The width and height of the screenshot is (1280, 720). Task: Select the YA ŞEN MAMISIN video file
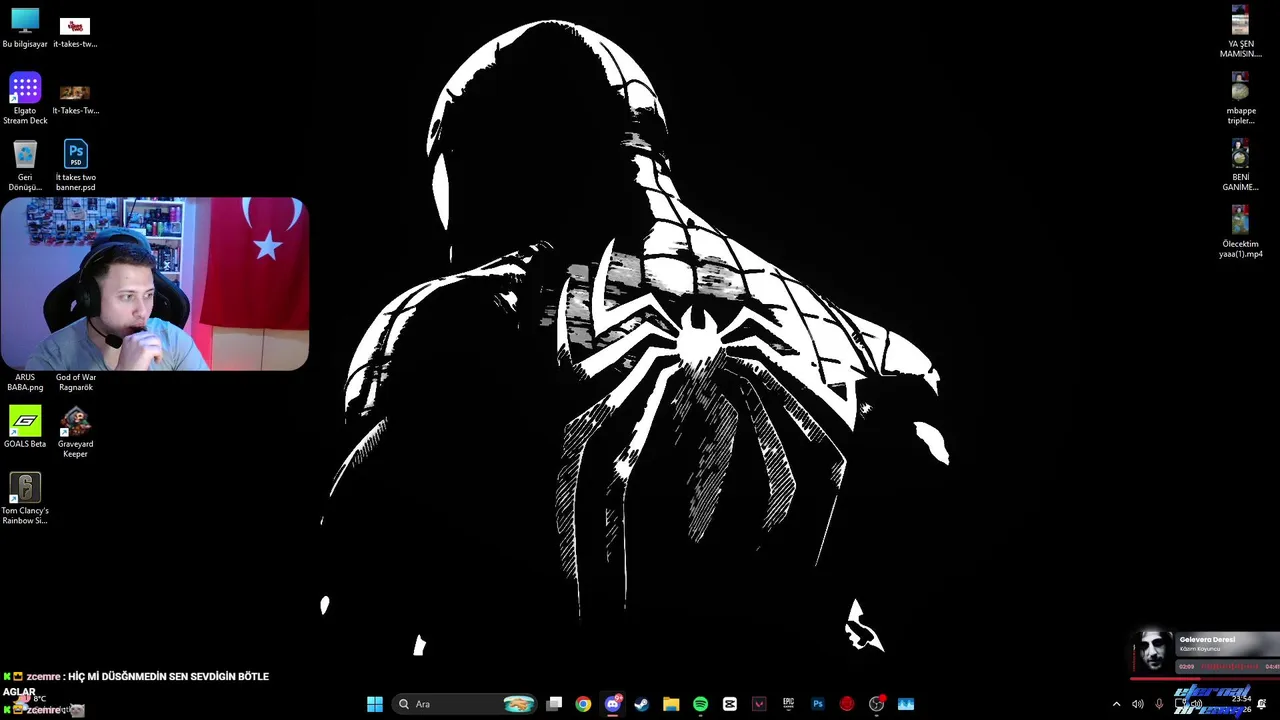(x=1240, y=32)
